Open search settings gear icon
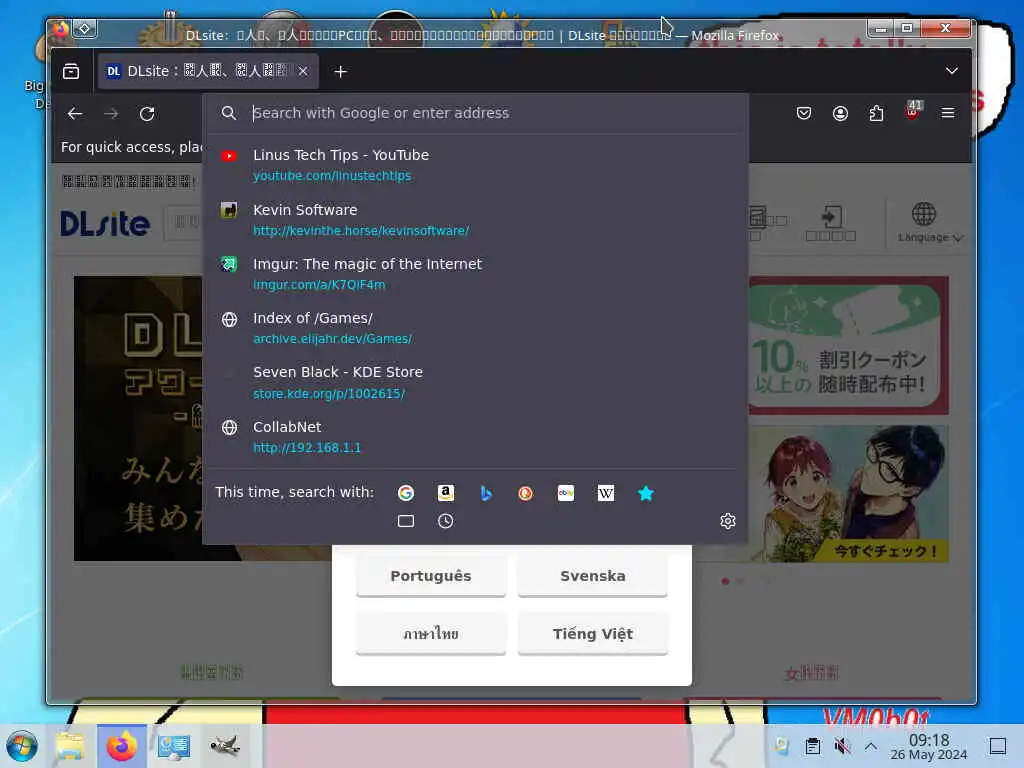Viewport: 1024px width, 768px height. click(728, 521)
